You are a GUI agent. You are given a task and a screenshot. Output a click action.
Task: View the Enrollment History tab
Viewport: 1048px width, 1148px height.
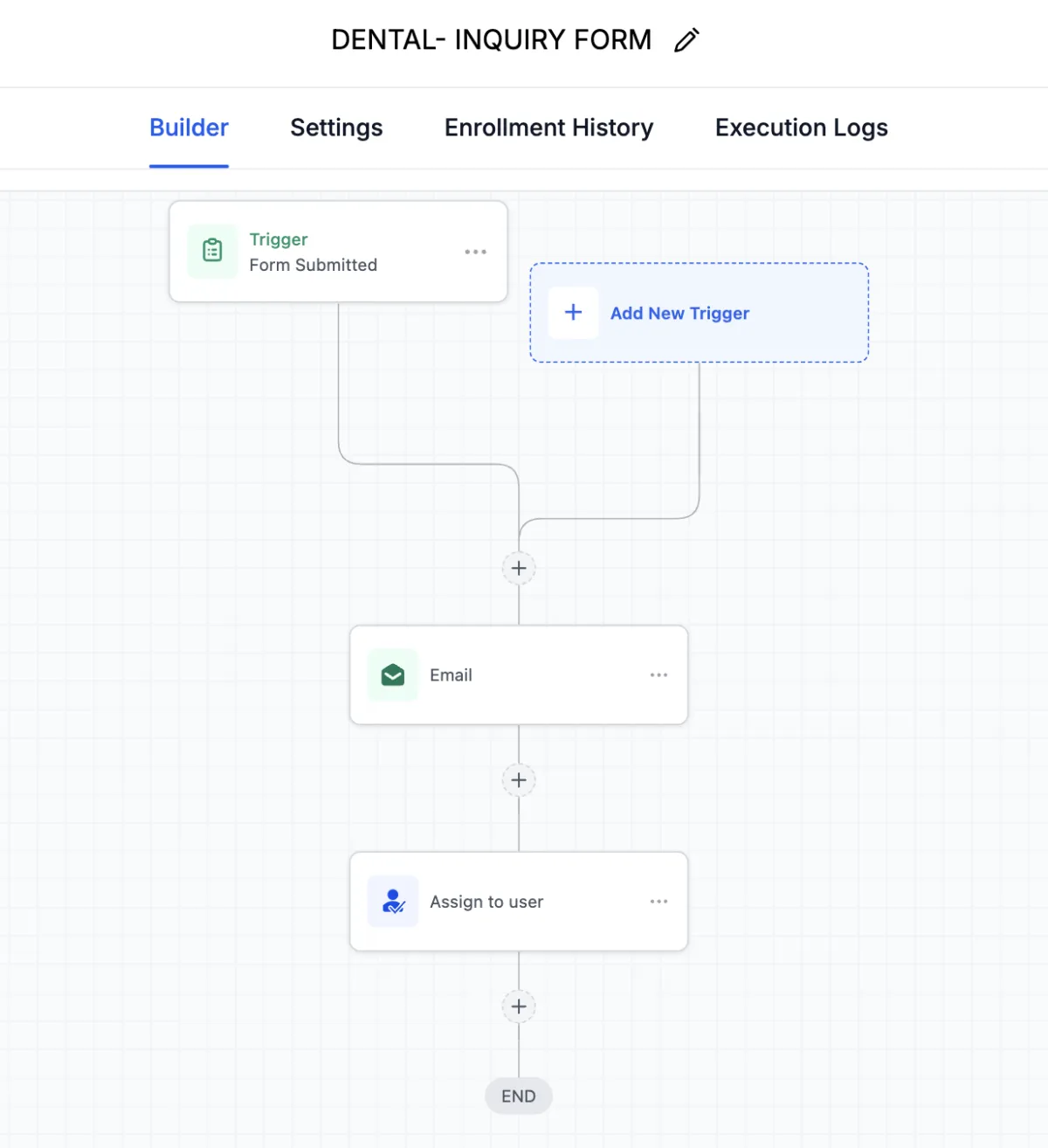click(548, 128)
